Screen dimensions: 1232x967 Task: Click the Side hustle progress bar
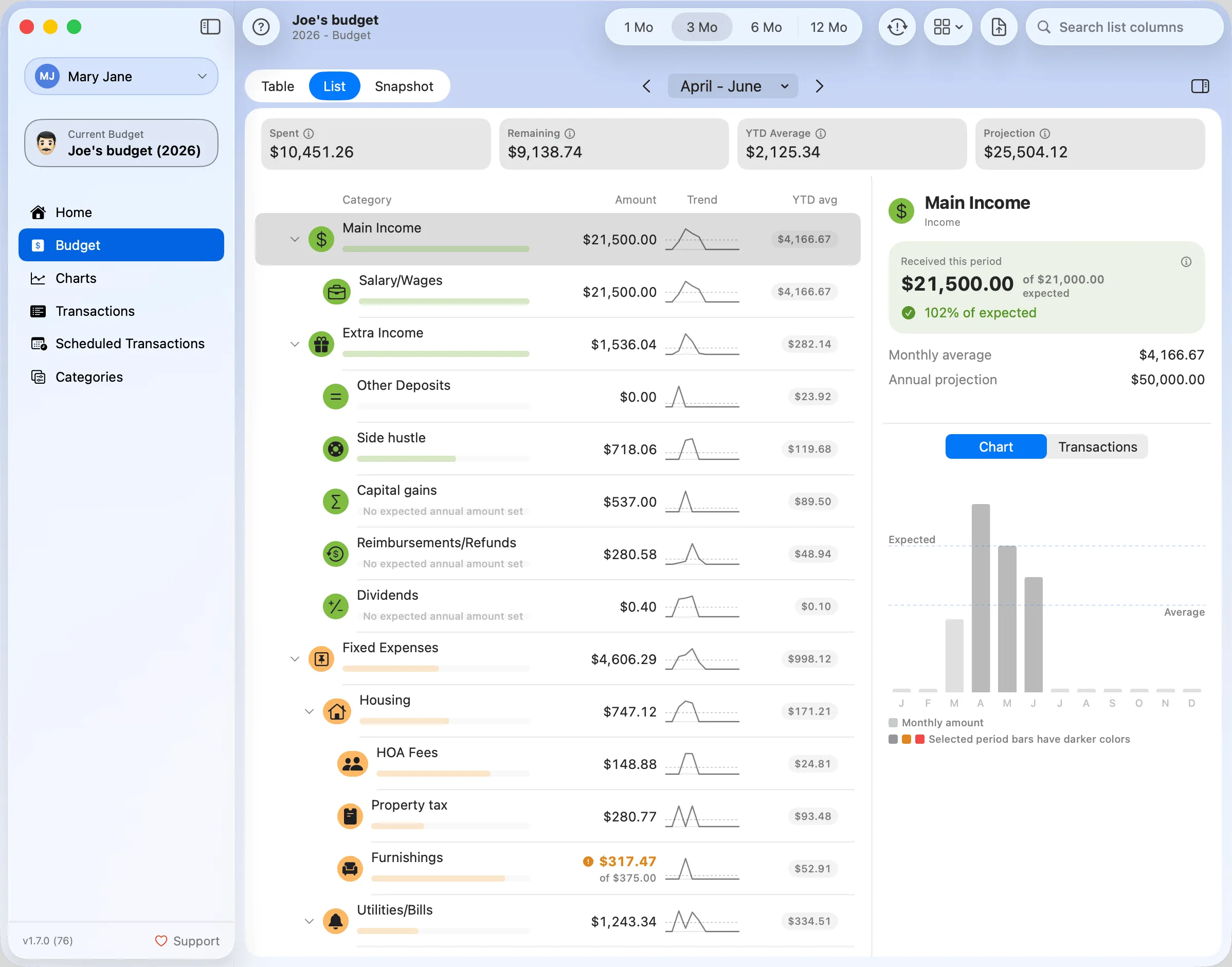(x=443, y=459)
